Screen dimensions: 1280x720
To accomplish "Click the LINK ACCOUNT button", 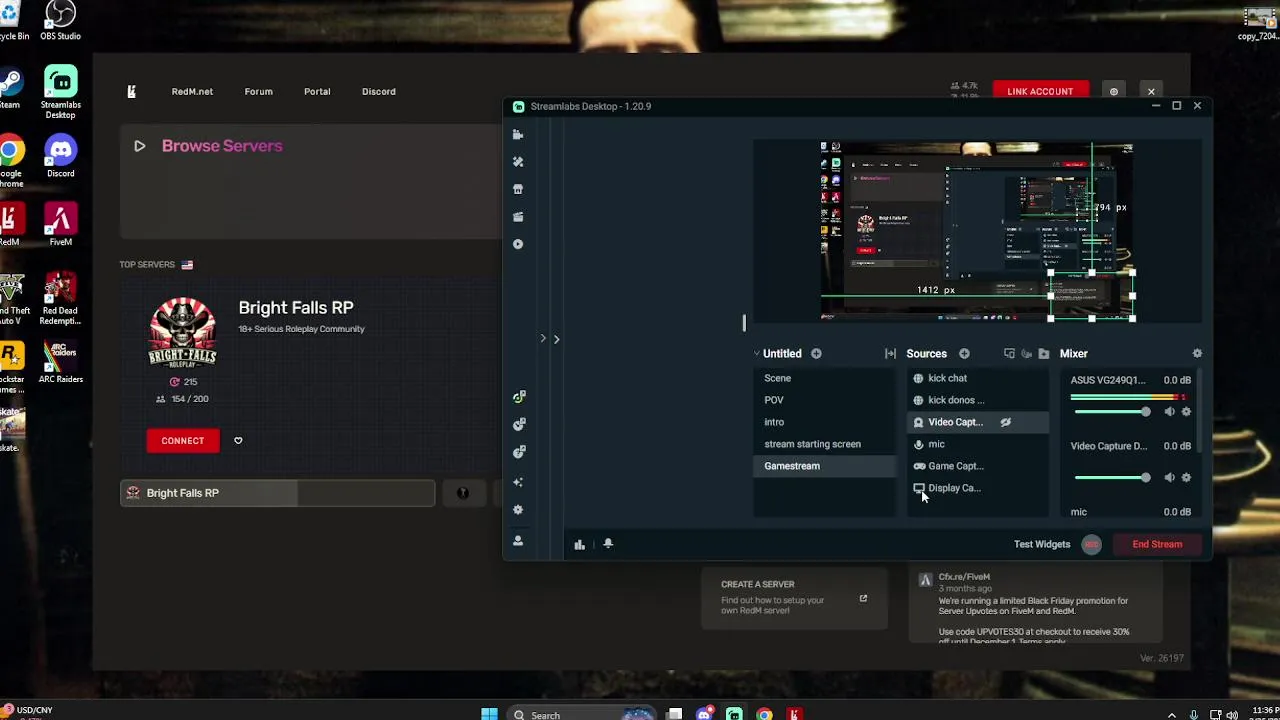I will pos(1040,91).
